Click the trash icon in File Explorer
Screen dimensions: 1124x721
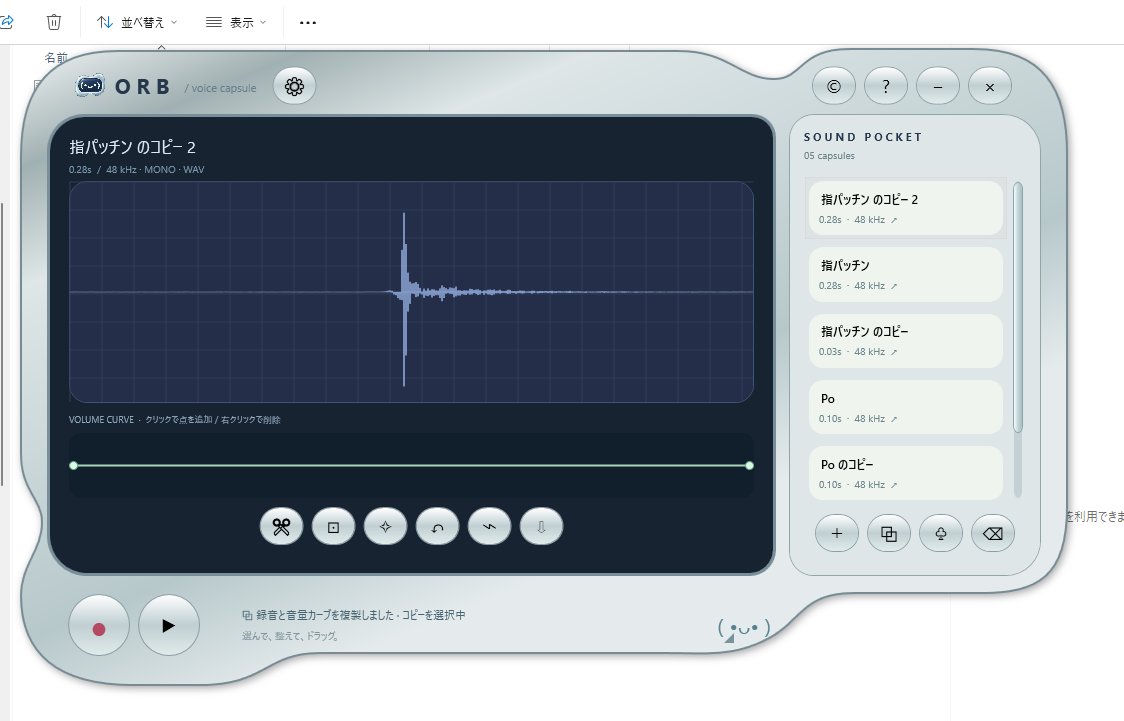click(x=54, y=22)
